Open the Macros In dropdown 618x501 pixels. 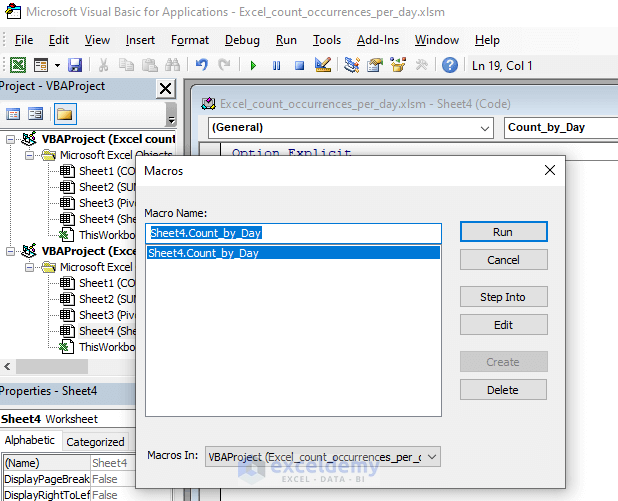coord(322,457)
